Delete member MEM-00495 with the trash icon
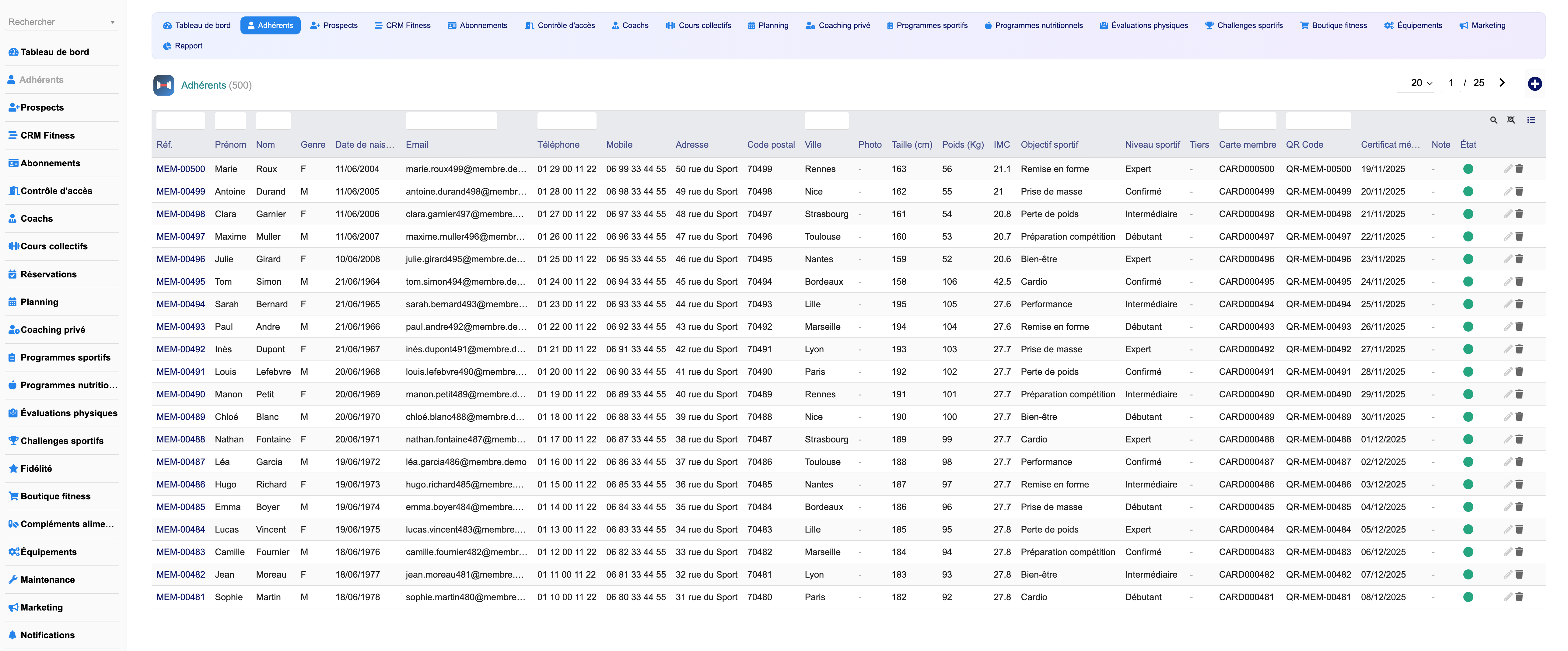Viewport: 1568px width, 651px height. (x=1519, y=281)
